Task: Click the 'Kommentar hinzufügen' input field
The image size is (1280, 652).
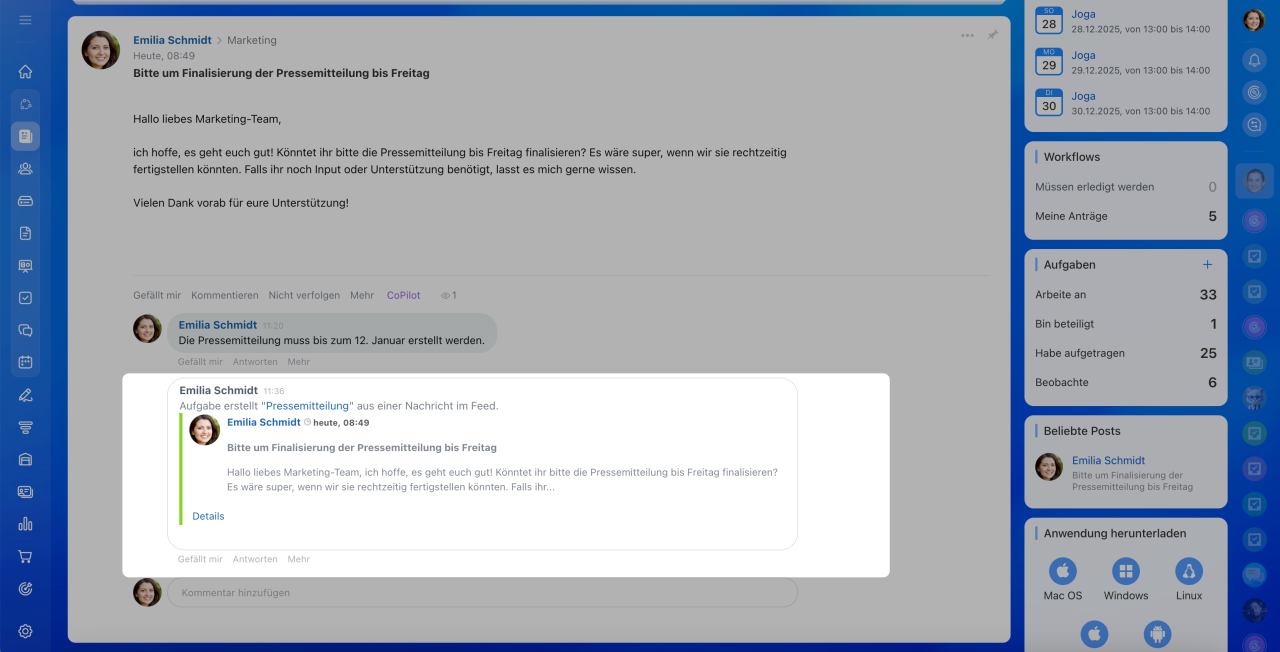Action: (x=483, y=592)
